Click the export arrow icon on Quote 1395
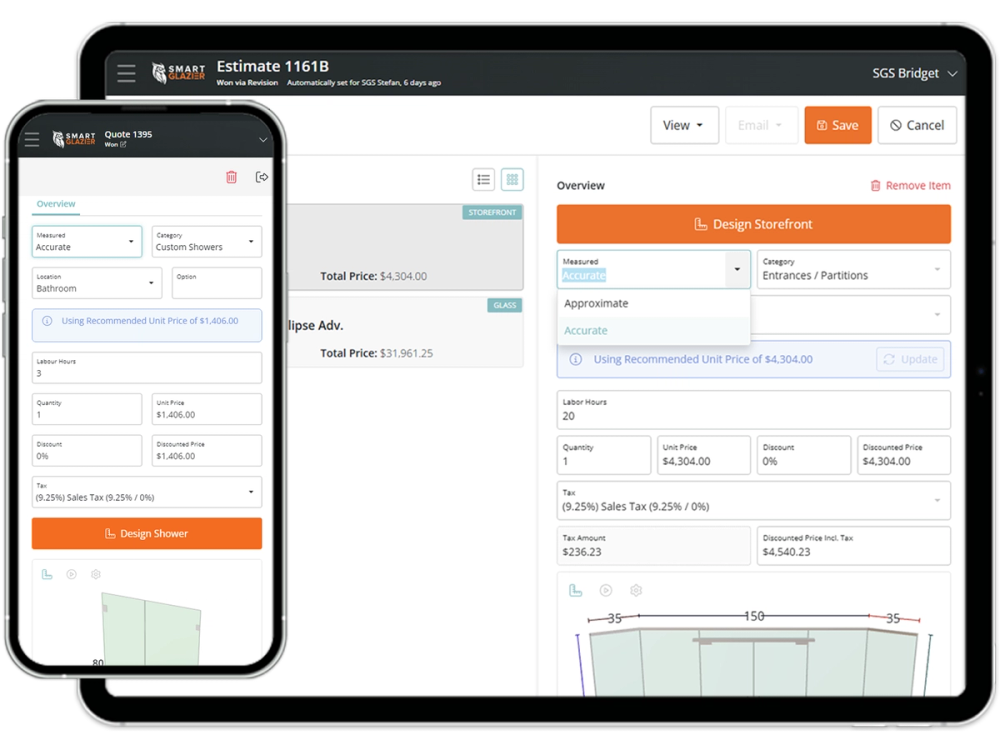 tap(262, 176)
